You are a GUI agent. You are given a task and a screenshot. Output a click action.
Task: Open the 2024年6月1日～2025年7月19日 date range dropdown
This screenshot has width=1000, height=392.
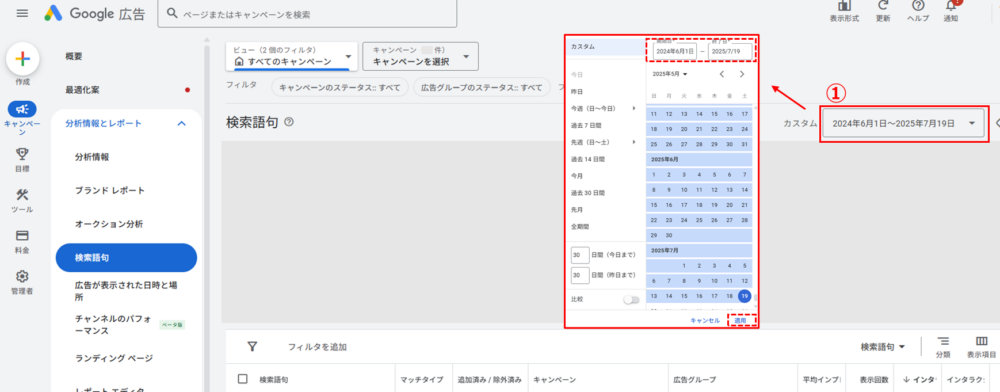point(904,124)
